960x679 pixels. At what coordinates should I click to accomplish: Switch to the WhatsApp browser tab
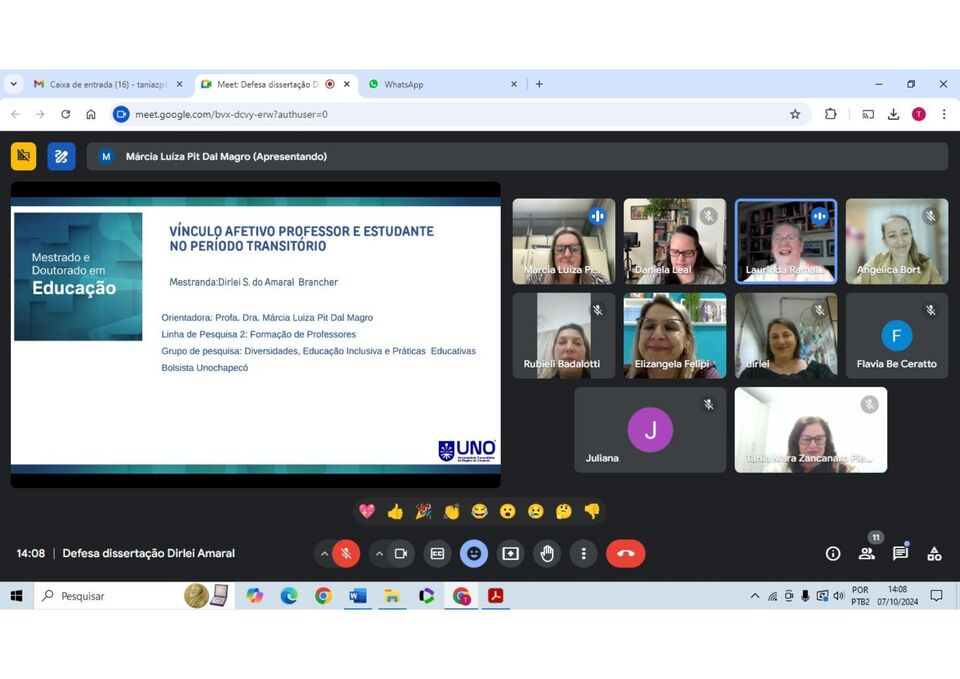pyautogui.click(x=440, y=84)
